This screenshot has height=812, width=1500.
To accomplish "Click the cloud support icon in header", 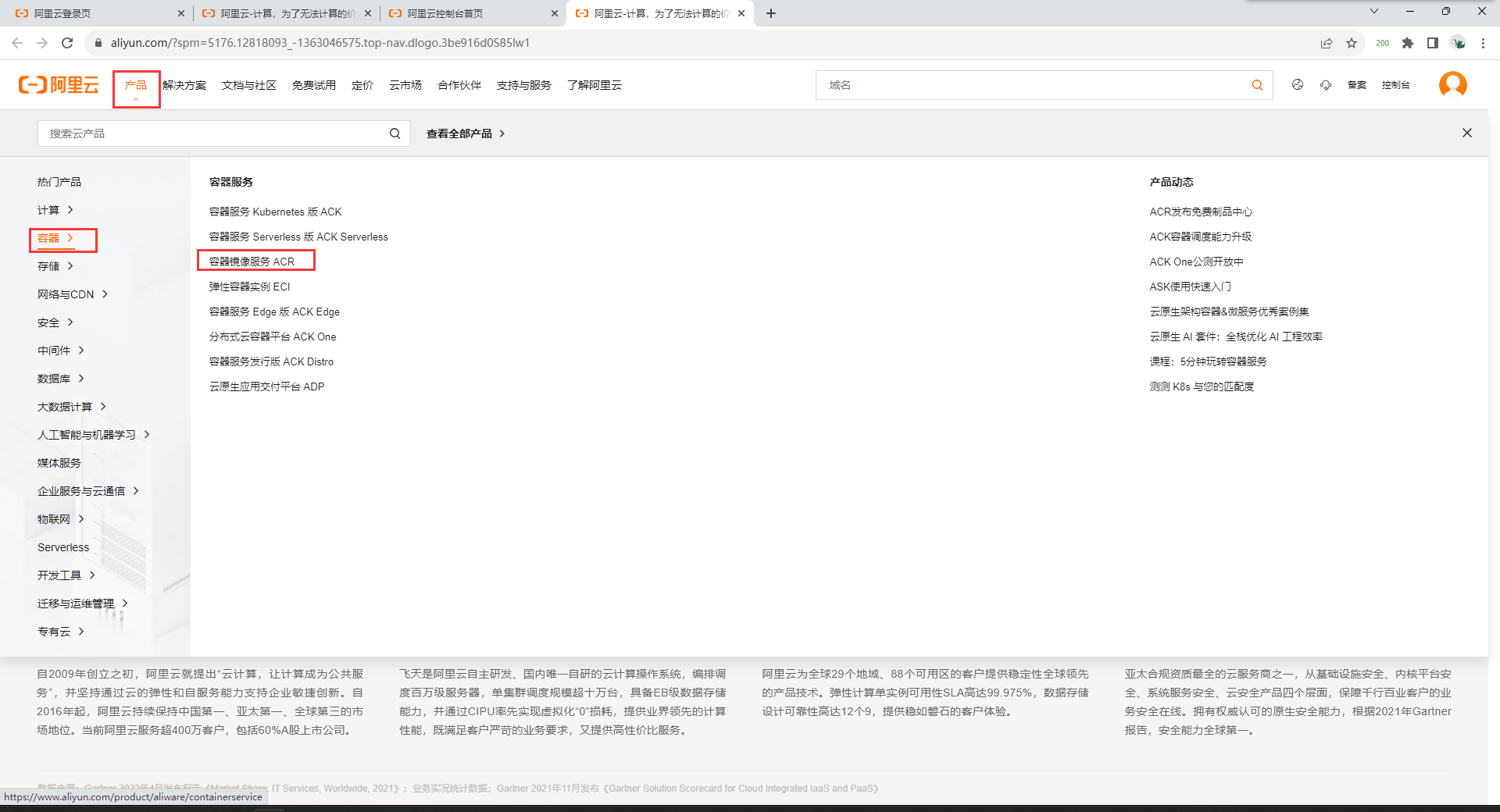I will [1326, 84].
